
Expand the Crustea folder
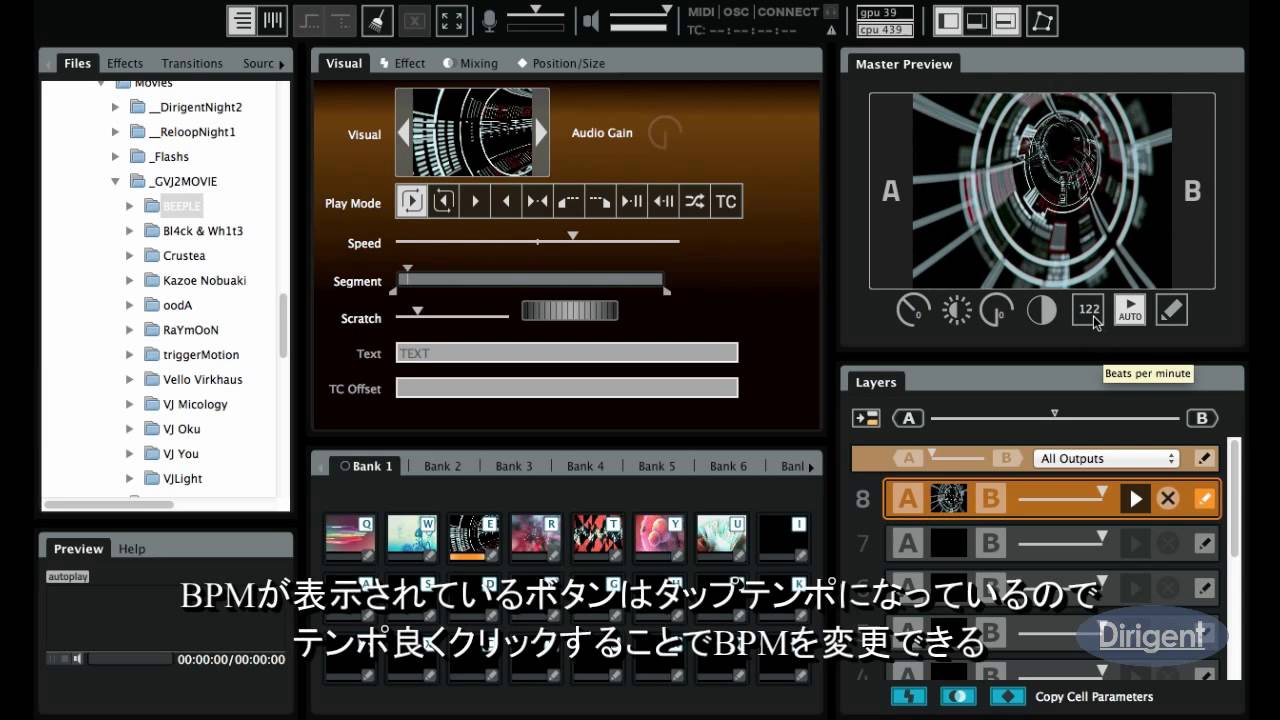129,256
